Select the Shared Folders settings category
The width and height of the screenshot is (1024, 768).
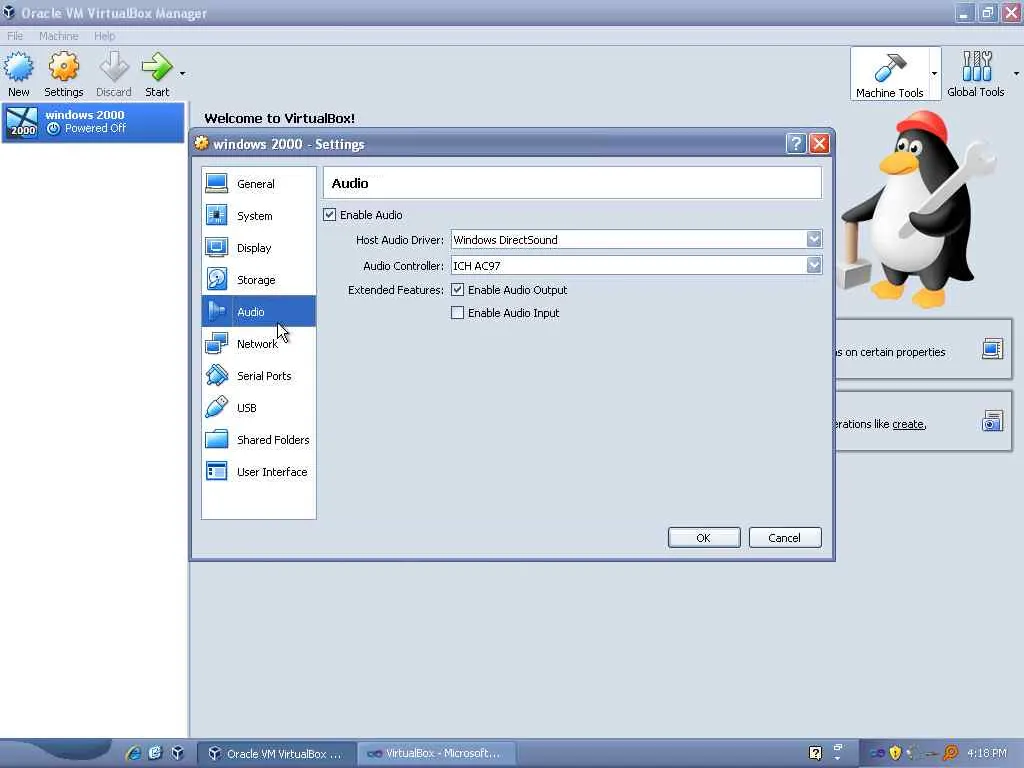259,440
